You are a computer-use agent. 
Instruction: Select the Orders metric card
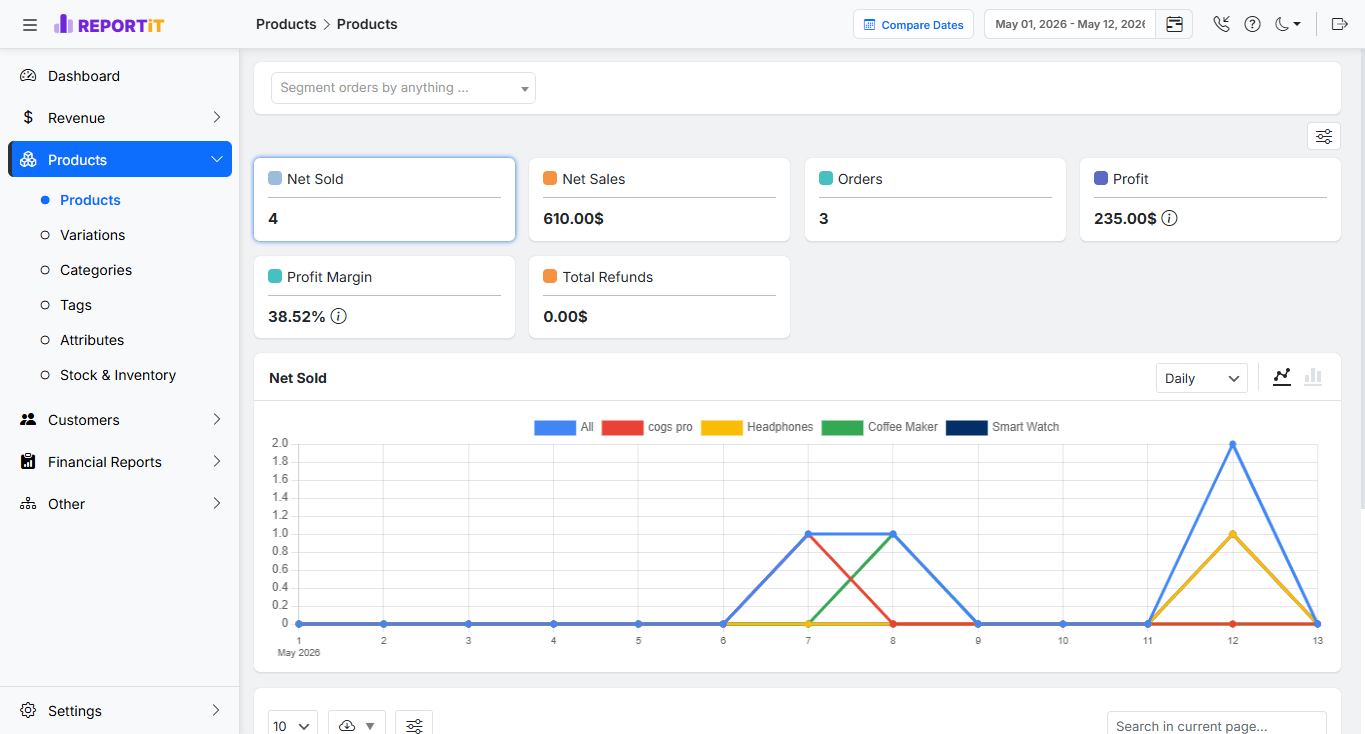point(935,199)
